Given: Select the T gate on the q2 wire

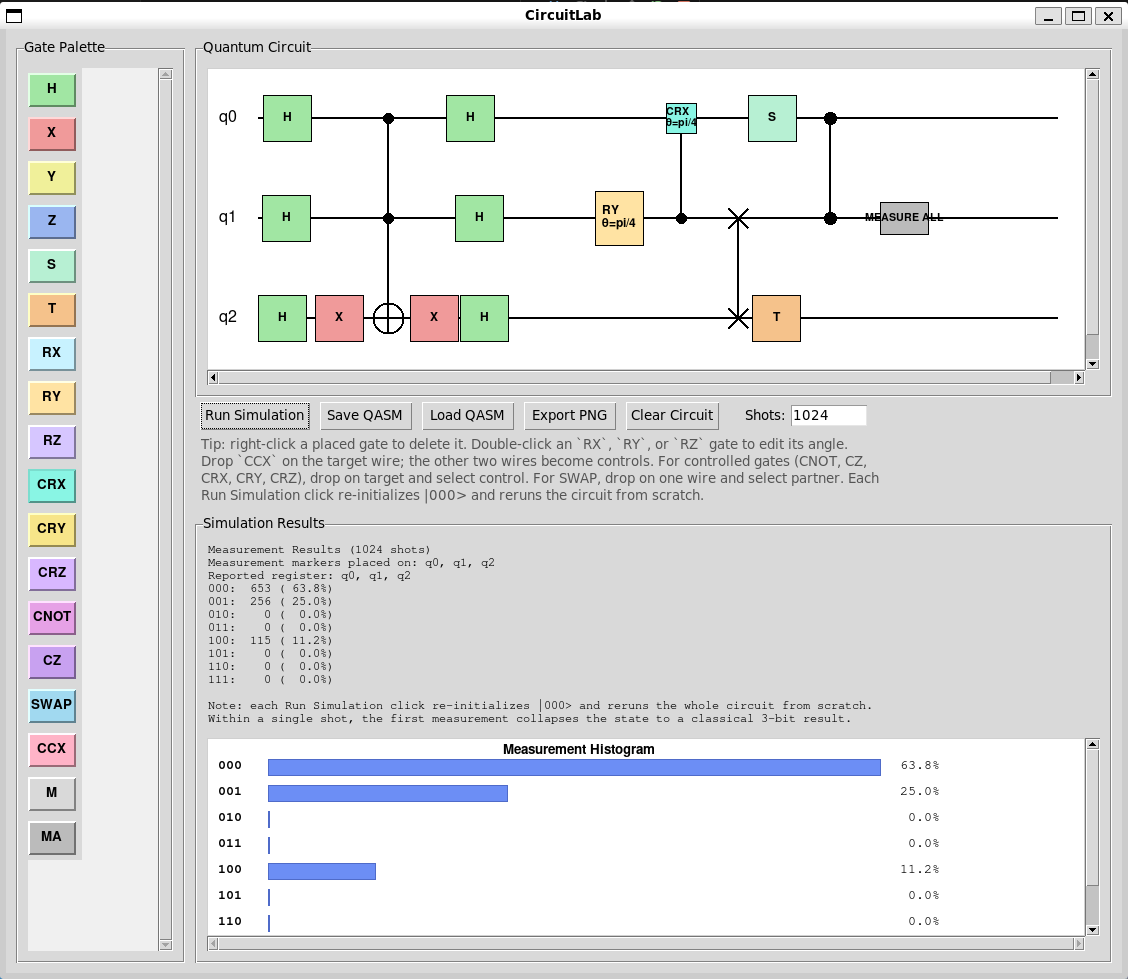Looking at the screenshot, I should click(776, 318).
